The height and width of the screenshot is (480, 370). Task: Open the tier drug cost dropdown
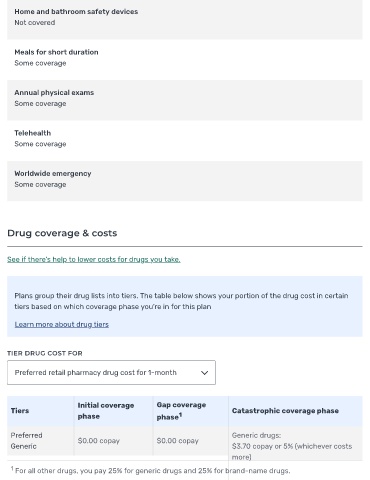(111, 372)
